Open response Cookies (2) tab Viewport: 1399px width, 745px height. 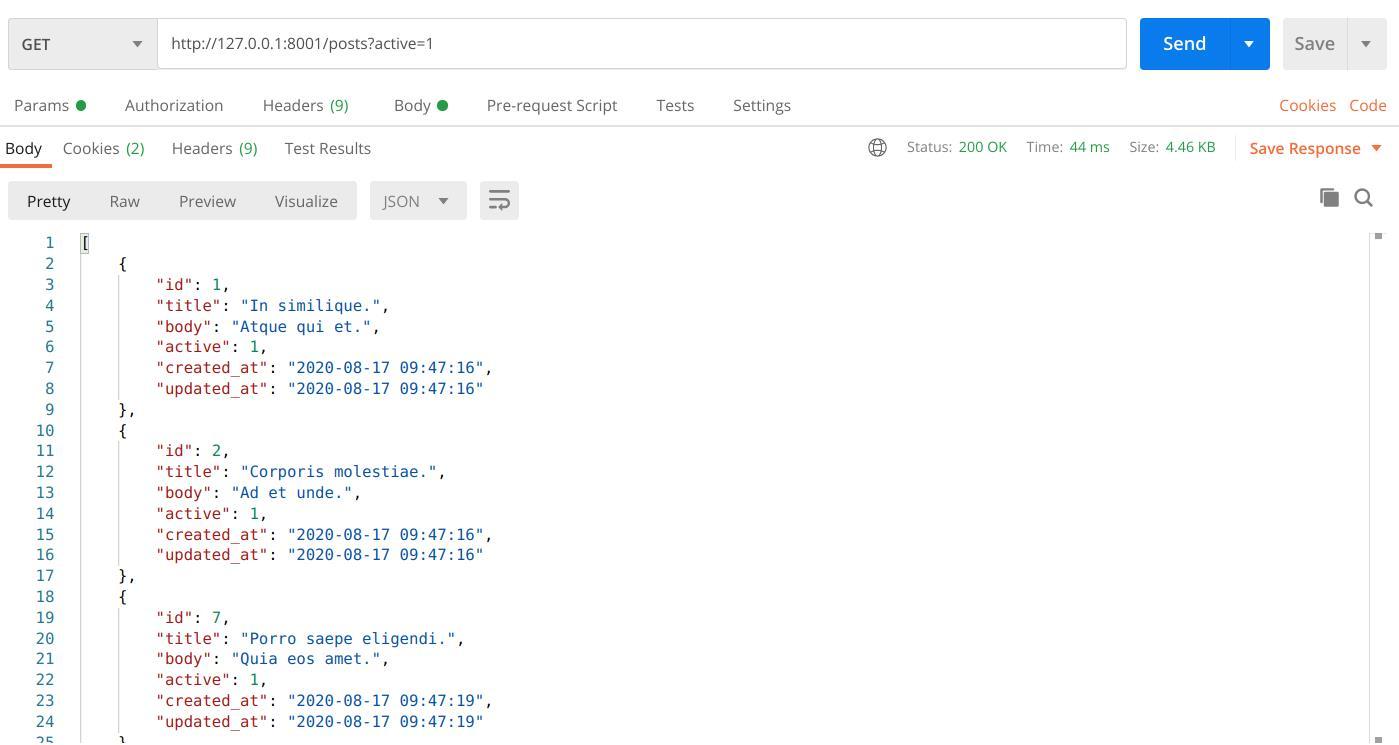[103, 148]
